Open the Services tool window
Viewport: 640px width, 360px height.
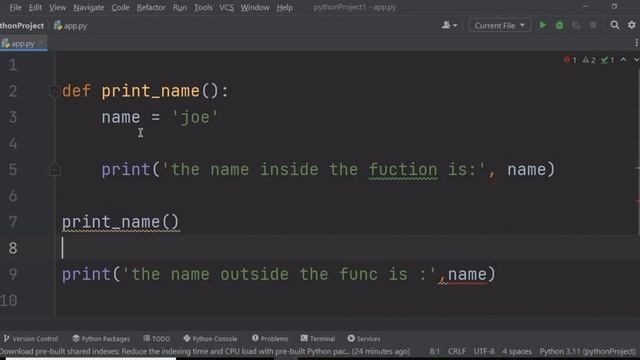tap(364, 338)
